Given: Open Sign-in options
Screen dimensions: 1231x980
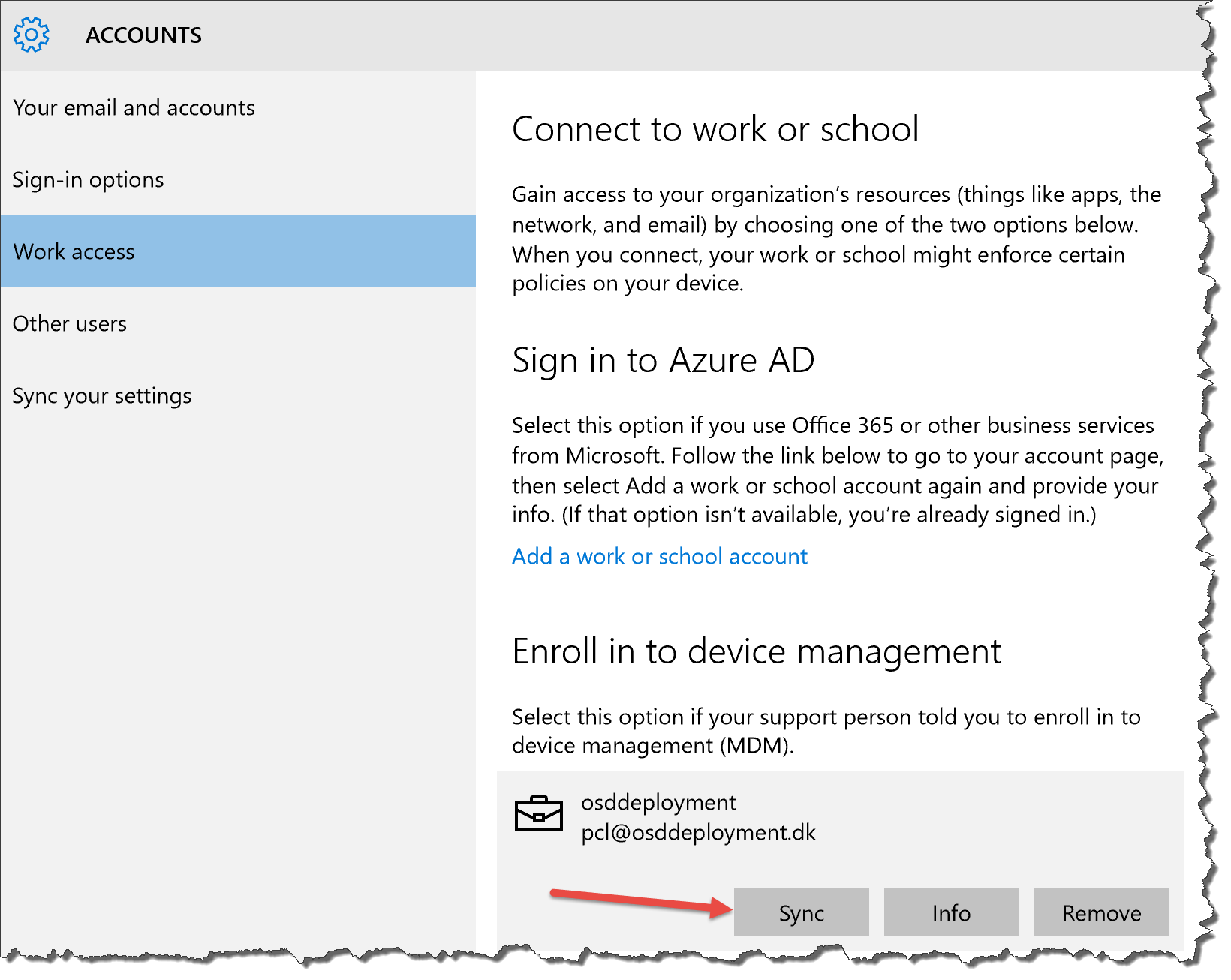Looking at the screenshot, I should point(89,179).
